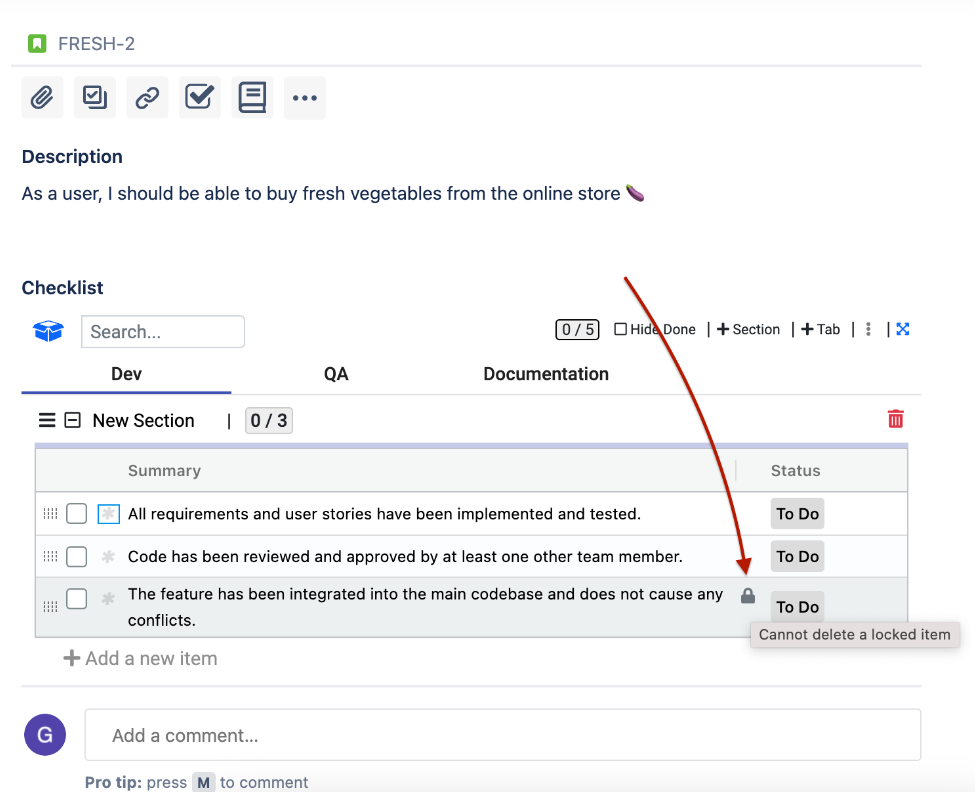Open To Do status of 'Code has been reviewed'
The height and width of the screenshot is (792, 975).
[797, 557]
